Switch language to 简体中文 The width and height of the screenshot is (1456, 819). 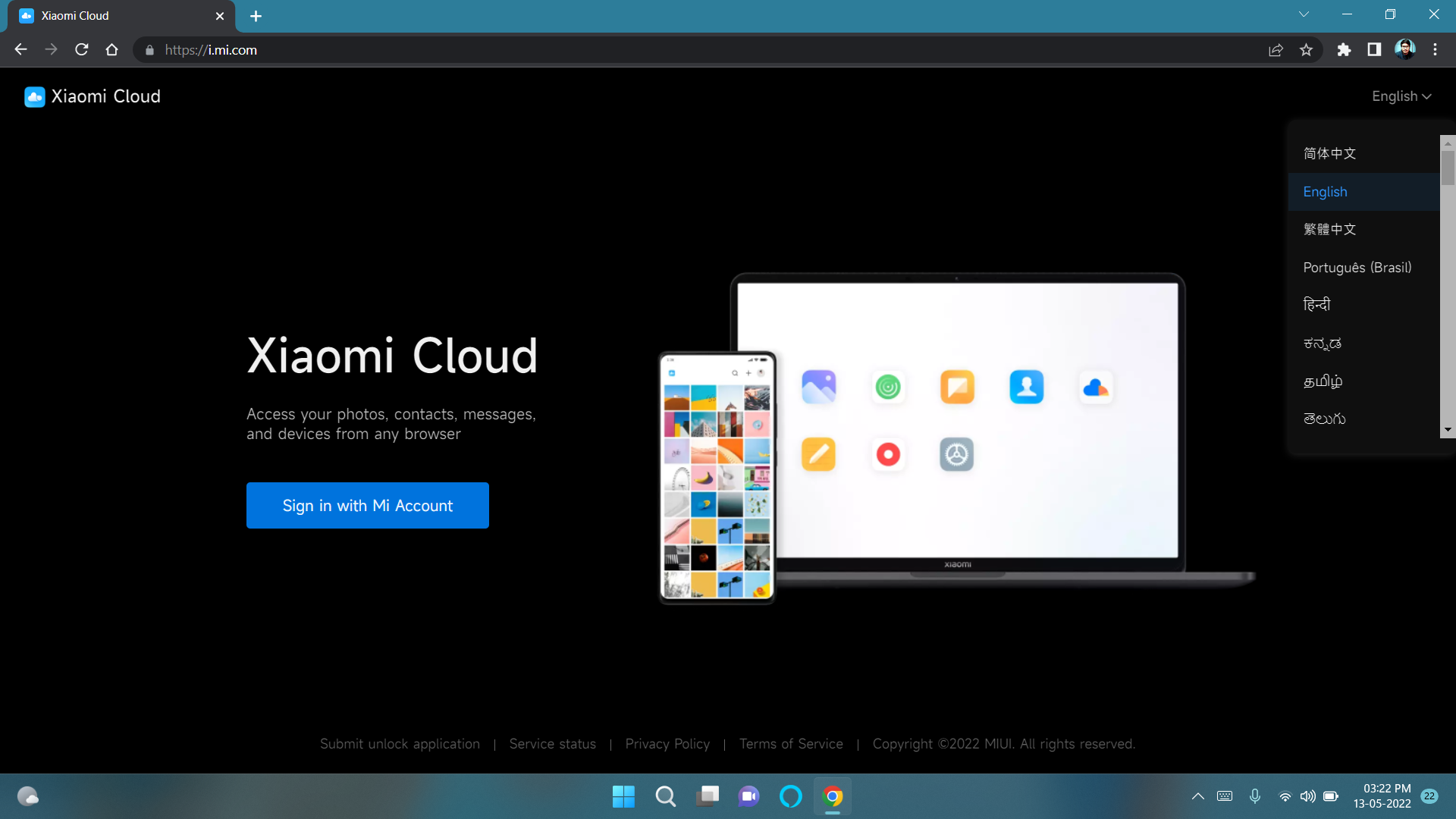(x=1329, y=153)
